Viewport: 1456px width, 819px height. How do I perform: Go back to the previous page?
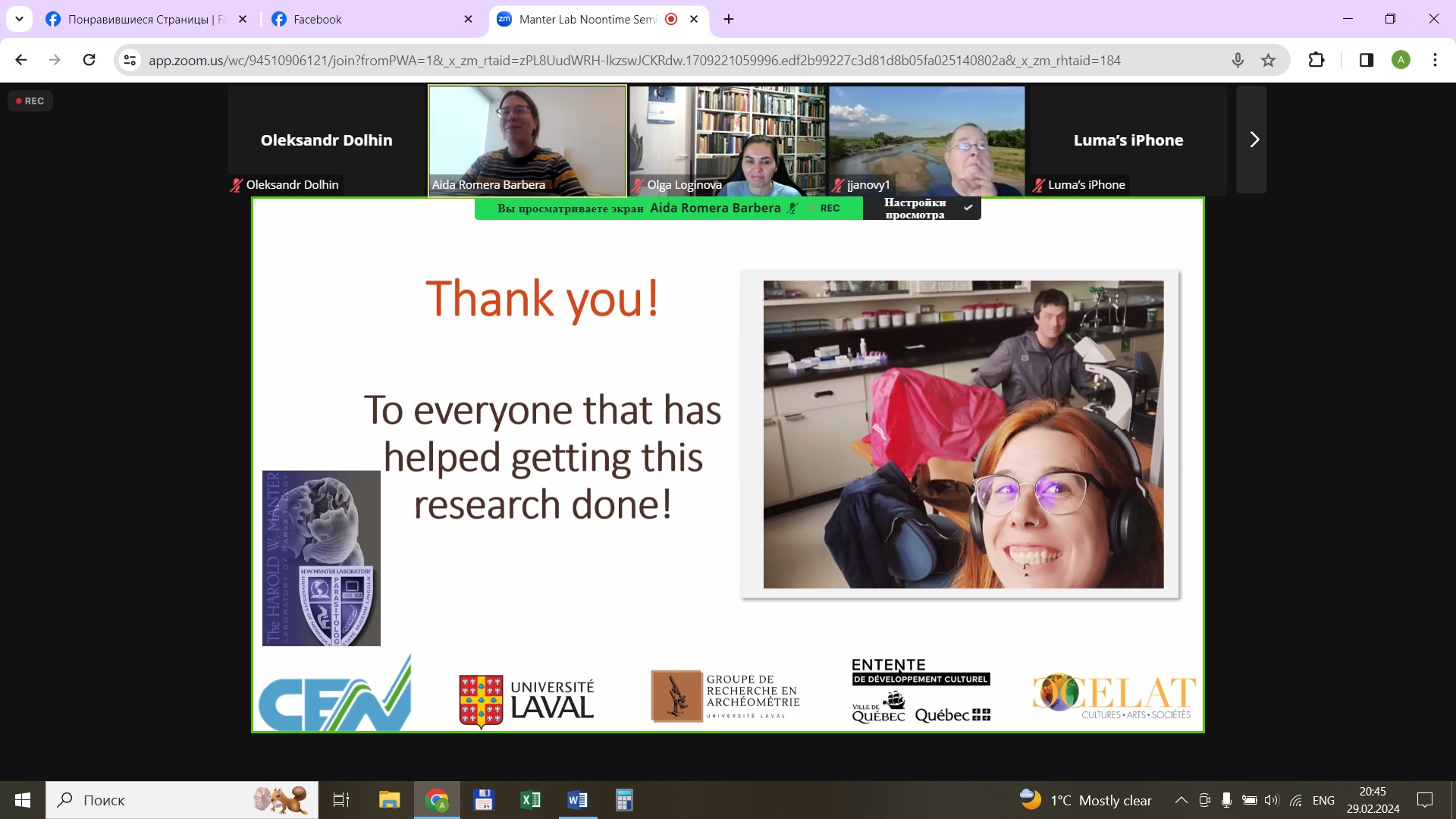click(21, 60)
